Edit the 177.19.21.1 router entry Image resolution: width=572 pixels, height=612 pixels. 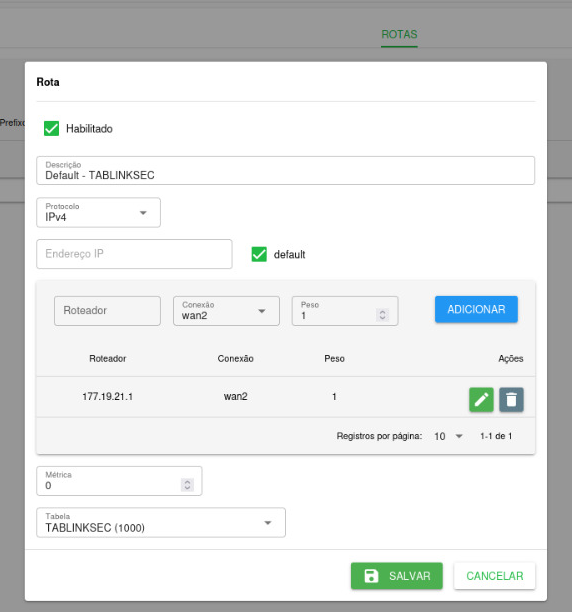click(x=481, y=399)
